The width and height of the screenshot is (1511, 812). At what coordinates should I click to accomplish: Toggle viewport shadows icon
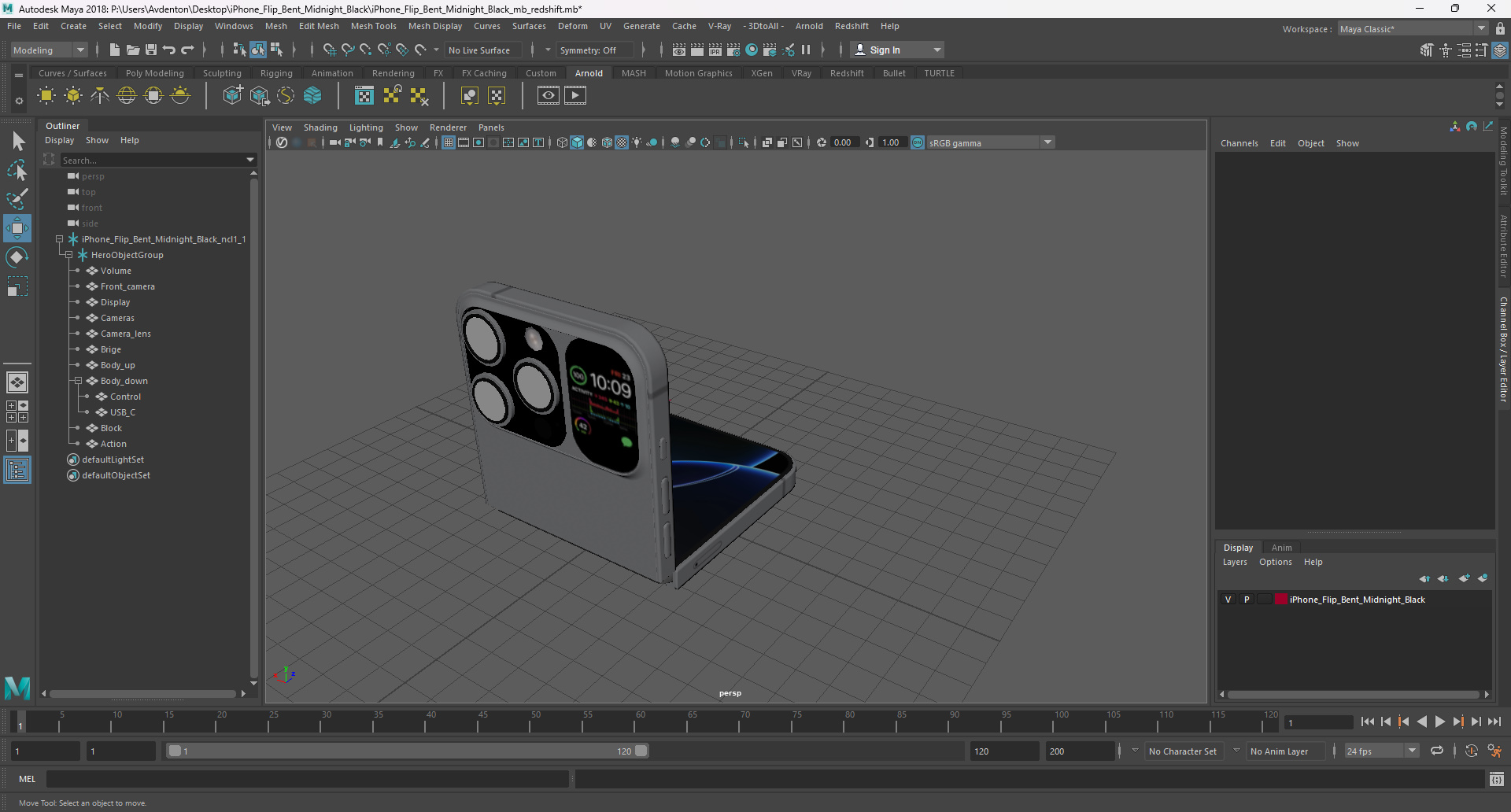point(652,142)
